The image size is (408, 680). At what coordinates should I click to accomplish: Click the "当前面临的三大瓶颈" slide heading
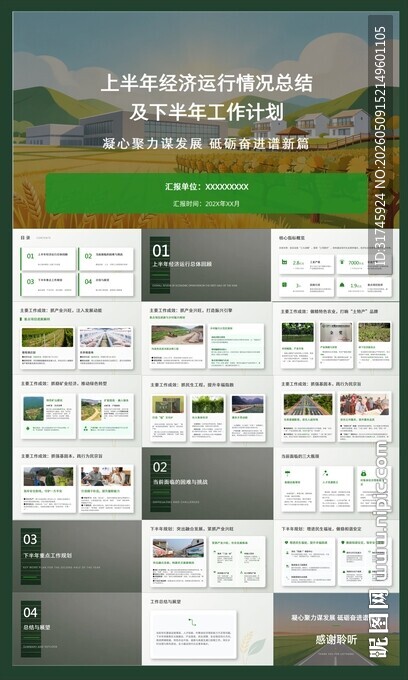(x=300, y=456)
